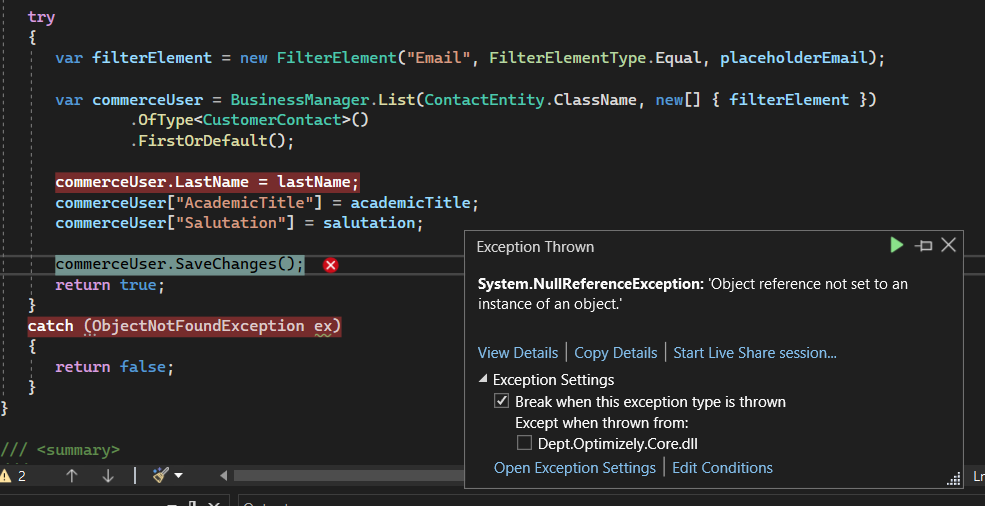Close the Exception Thrown popup
Screen dimensions: 985x506
tap(949, 245)
